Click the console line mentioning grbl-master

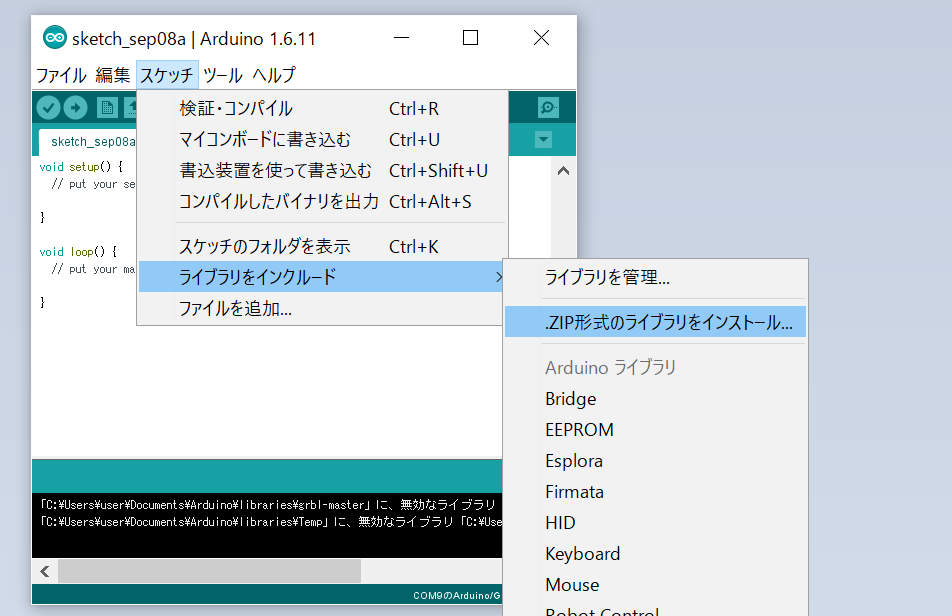tap(268, 504)
